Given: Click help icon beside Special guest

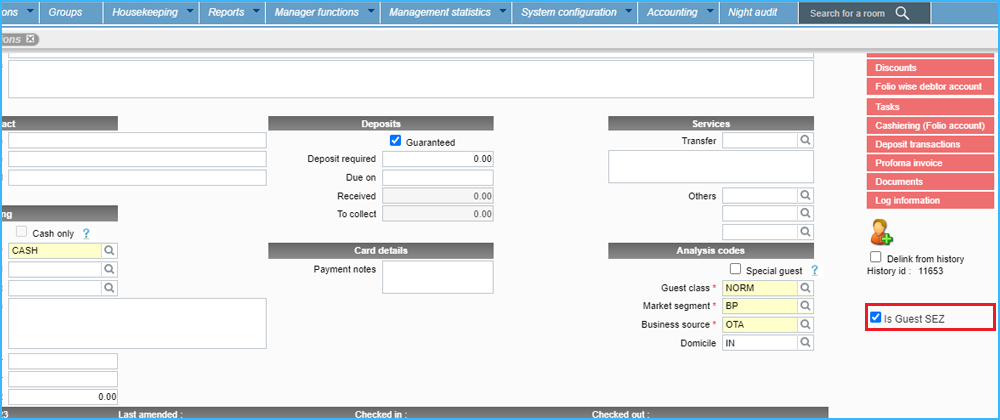Looking at the screenshot, I should click(x=814, y=270).
